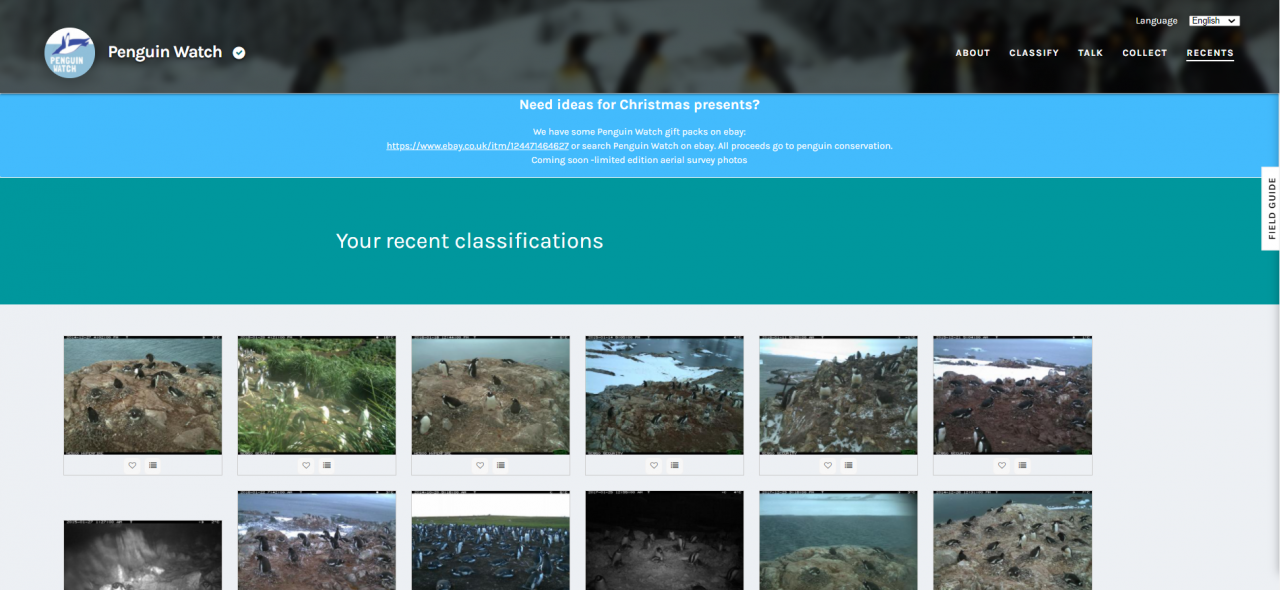
Task: Open the ABOUT page
Action: (973, 53)
